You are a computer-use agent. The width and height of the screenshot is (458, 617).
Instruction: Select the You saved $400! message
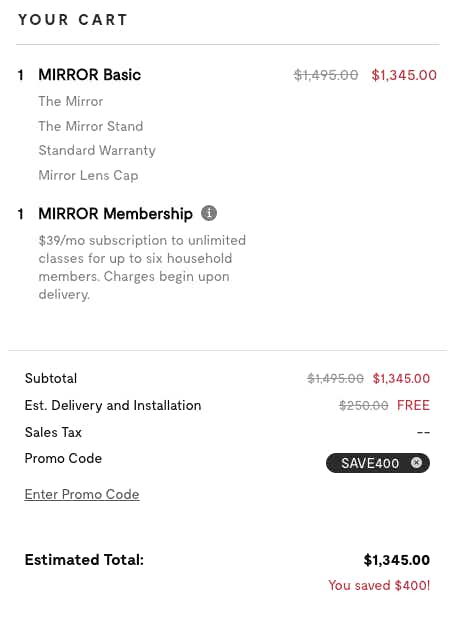click(379, 586)
